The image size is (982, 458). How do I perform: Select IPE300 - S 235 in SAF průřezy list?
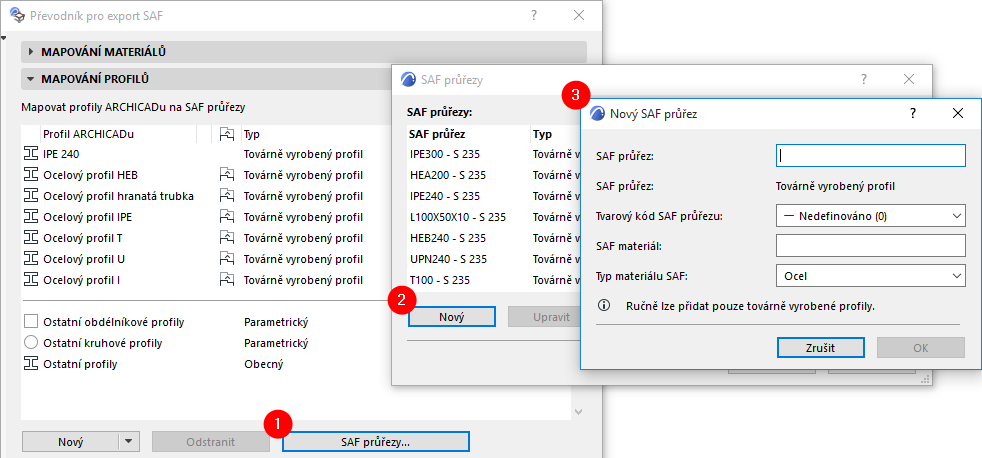point(494,154)
